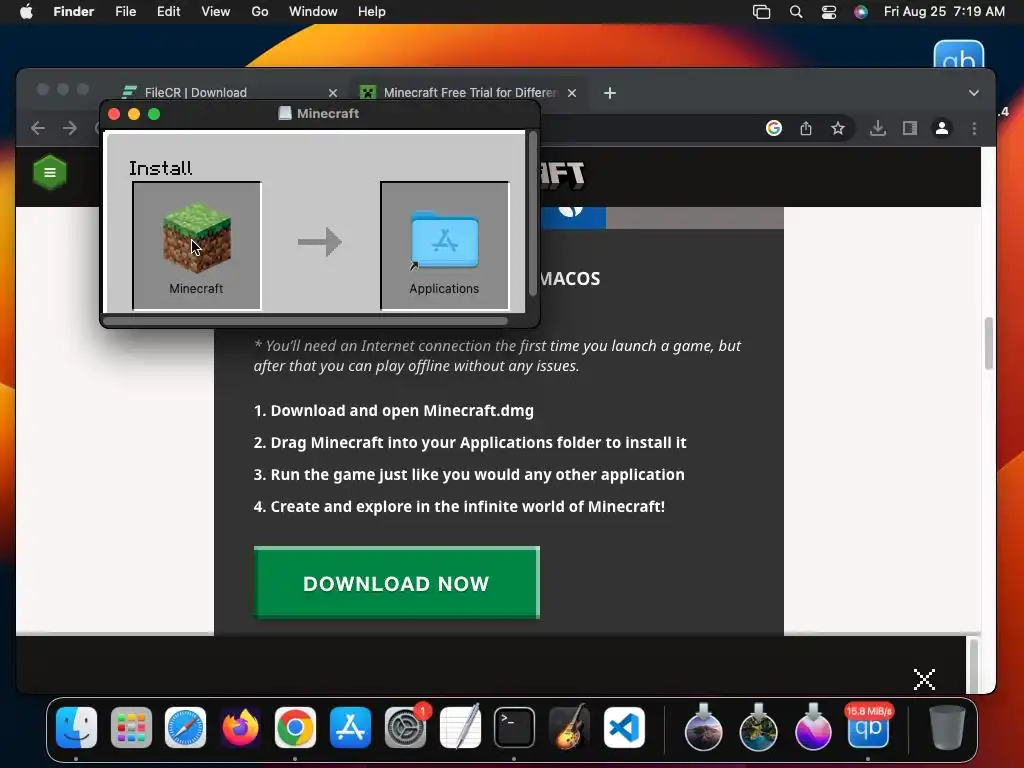Viewport: 1024px width, 768px height.
Task: Click the 'Create and explore' instruction text
Action: (x=459, y=507)
